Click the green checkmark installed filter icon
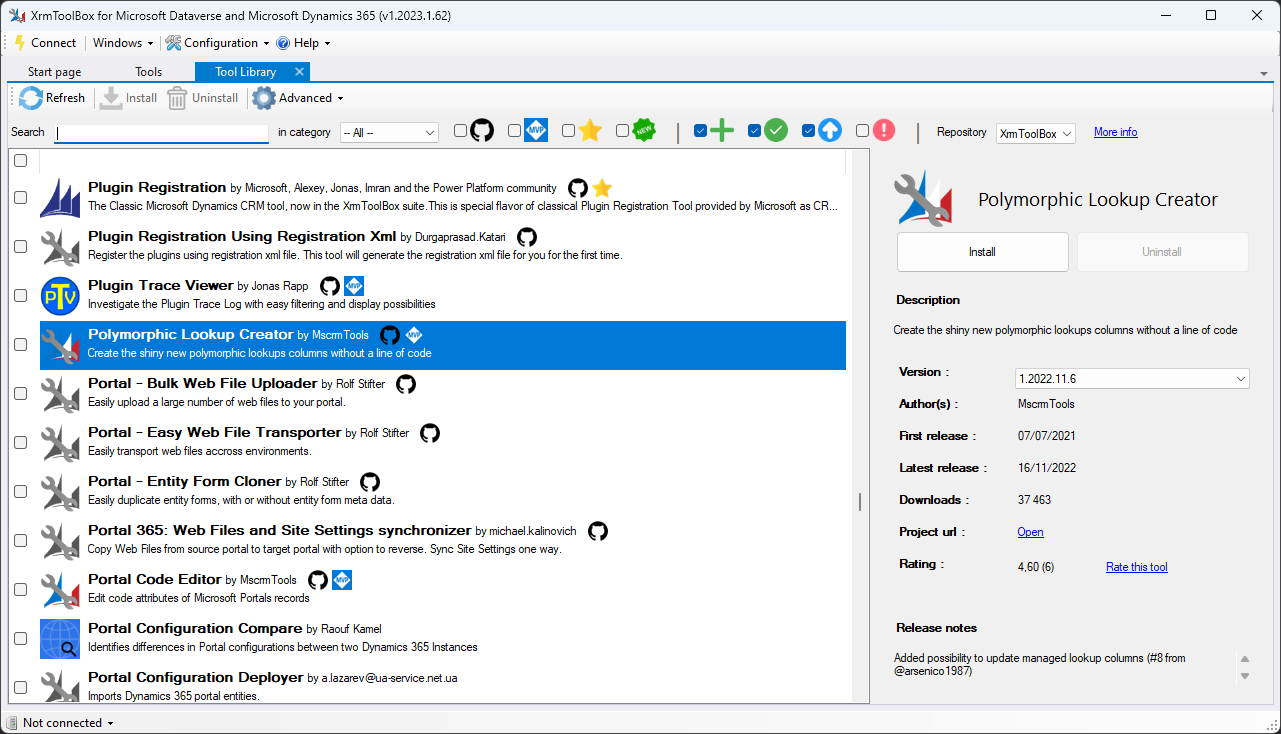The height and width of the screenshot is (734, 1281). click(x=776, y=131)
